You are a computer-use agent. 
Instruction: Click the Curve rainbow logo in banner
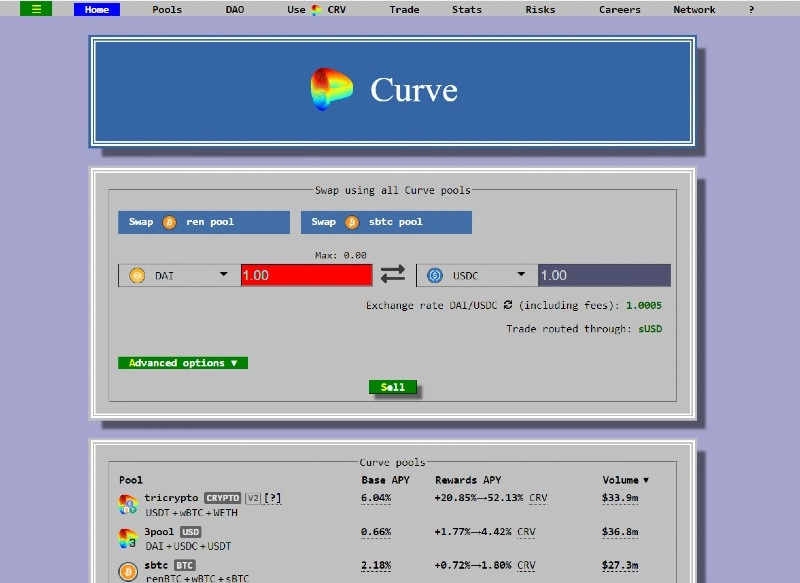pyautogui.click(x=331, y=89)
